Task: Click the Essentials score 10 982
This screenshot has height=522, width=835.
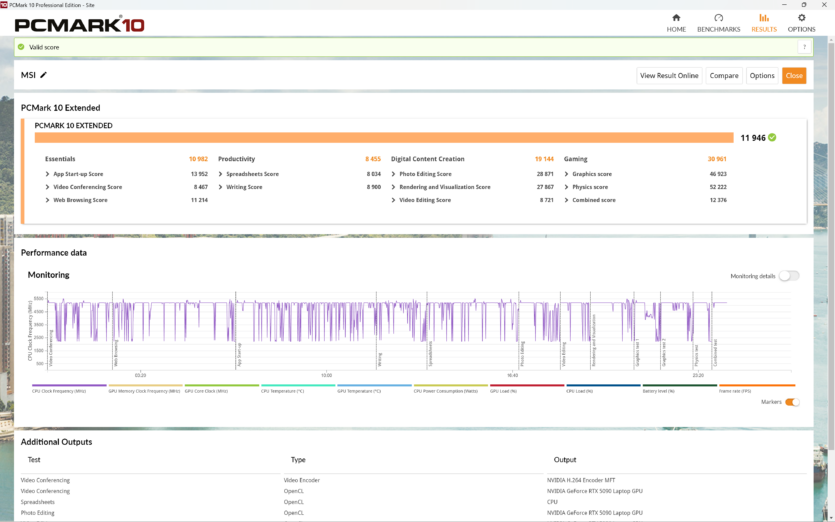Action: [x=198, y=159]
